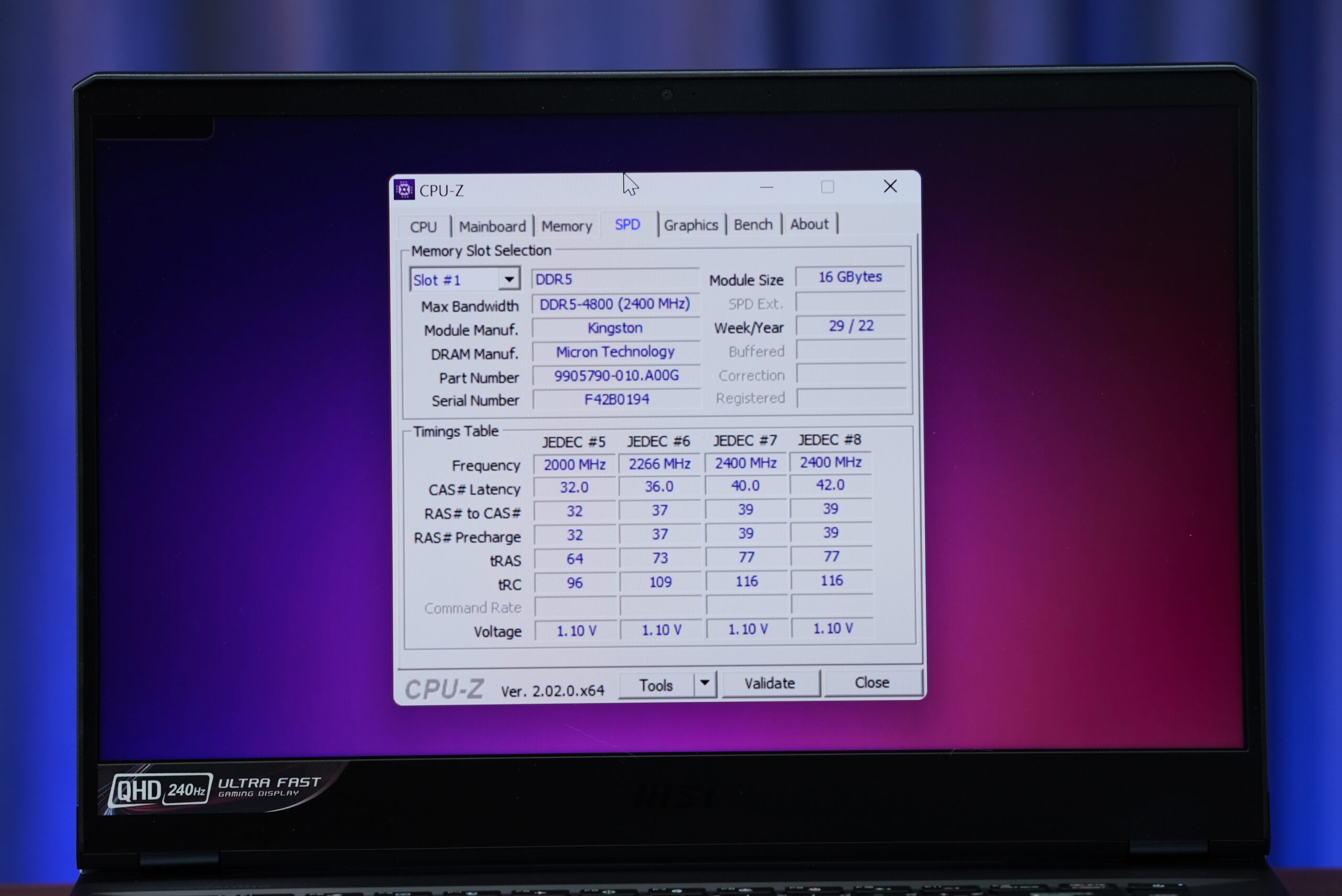Image resolution: width=1342 pixels, height=896 pixels.
Task: Click the 29 / 22 Week/Year value
Action: (850, 326)
